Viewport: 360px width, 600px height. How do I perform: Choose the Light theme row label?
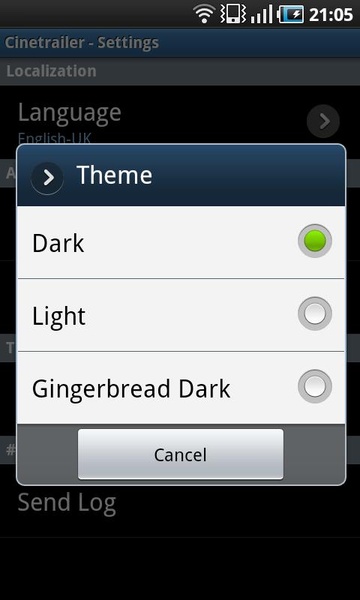(59, 317)
